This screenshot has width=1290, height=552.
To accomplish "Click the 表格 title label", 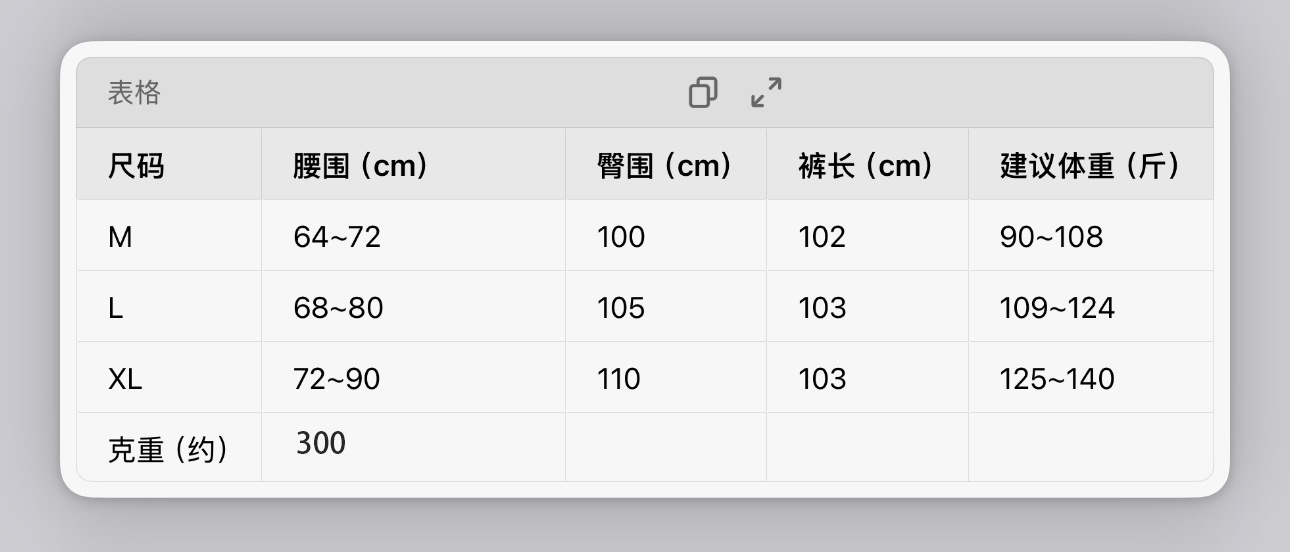I will point(134,93).
